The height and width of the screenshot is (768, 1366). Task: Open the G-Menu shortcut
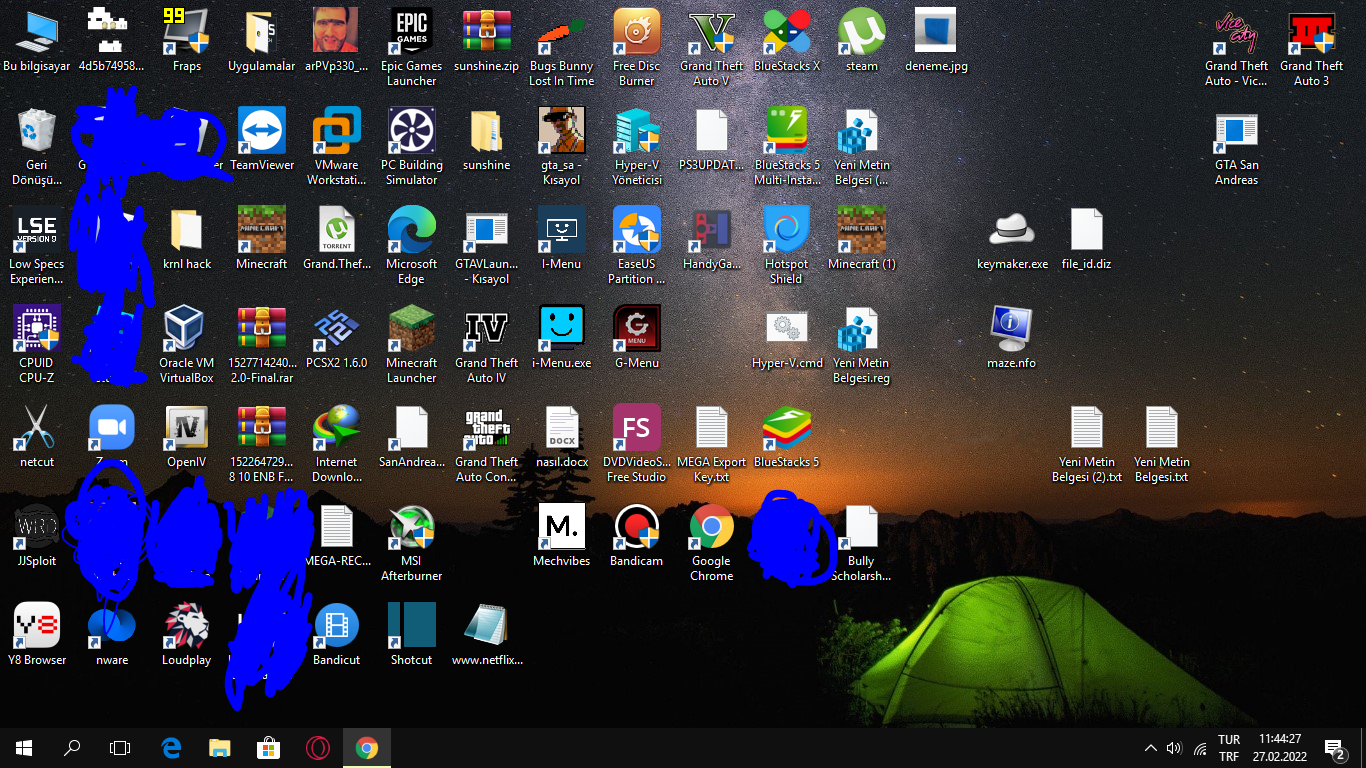pyautogui.click(x=637, y=339)
